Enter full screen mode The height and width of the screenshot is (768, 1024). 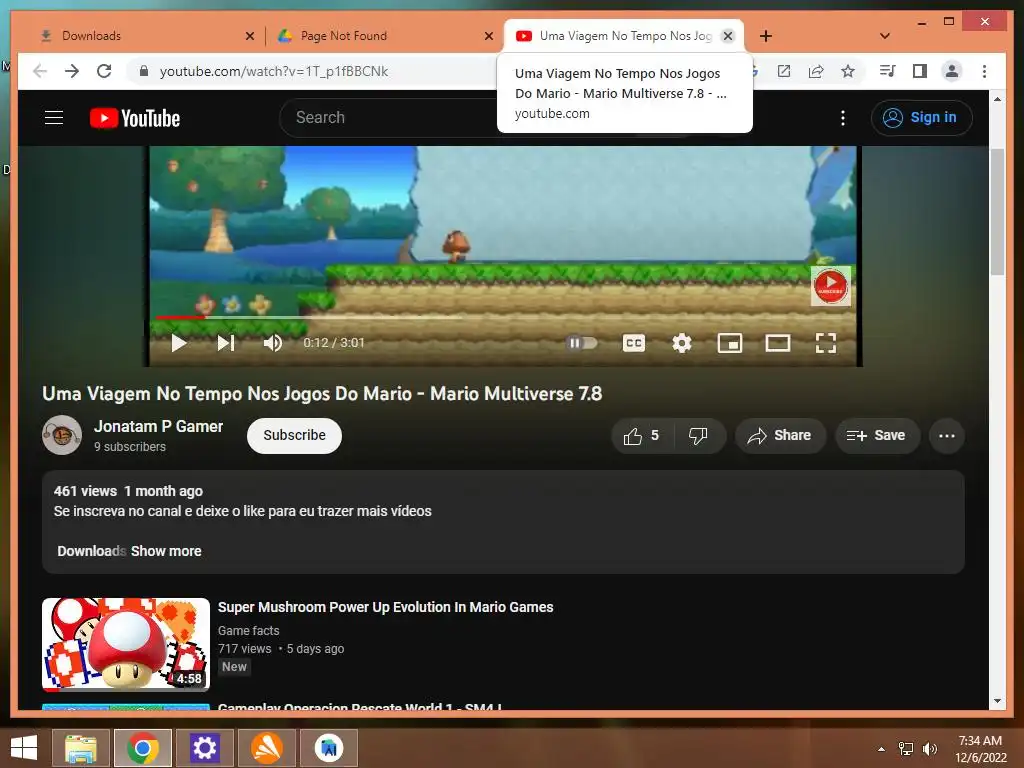coord(825,342)
